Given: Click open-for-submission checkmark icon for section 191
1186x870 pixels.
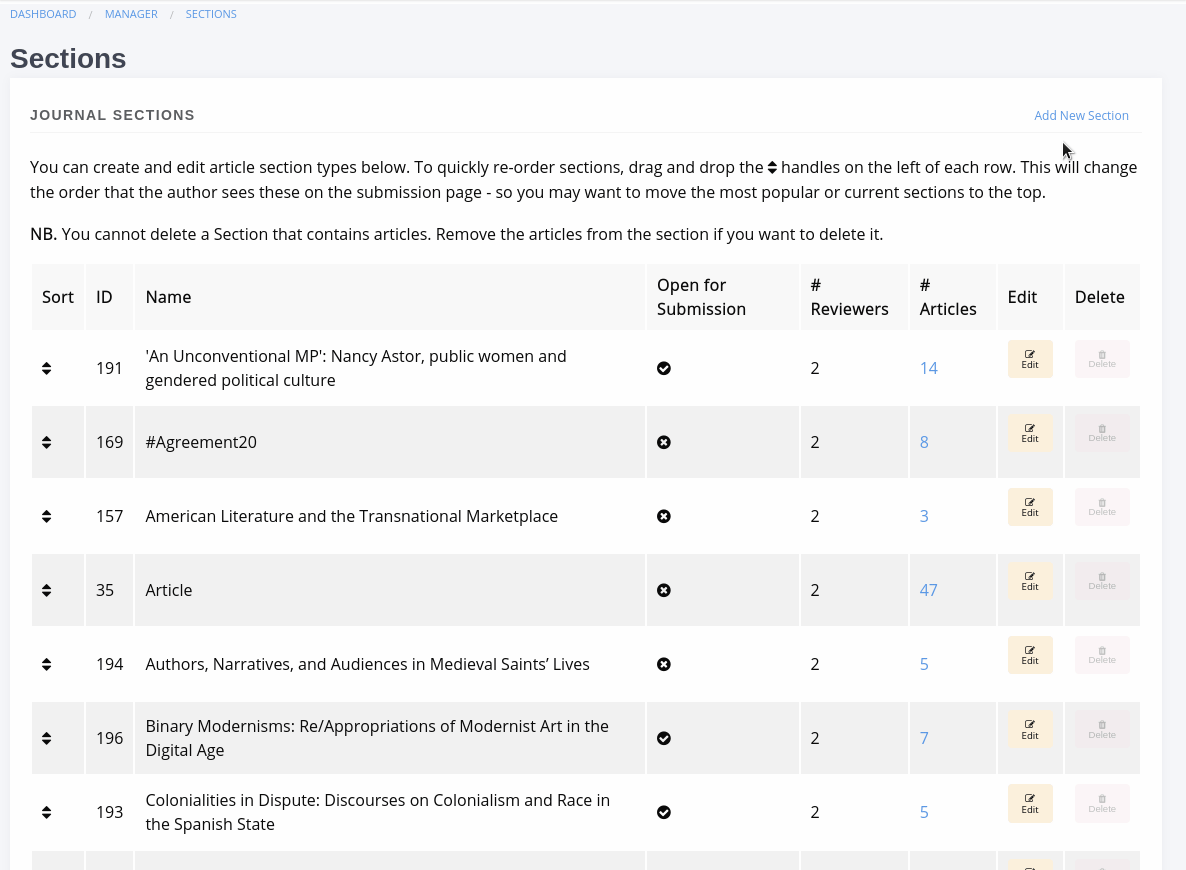Looking at the screenshot, I should [x=663, y=368].
